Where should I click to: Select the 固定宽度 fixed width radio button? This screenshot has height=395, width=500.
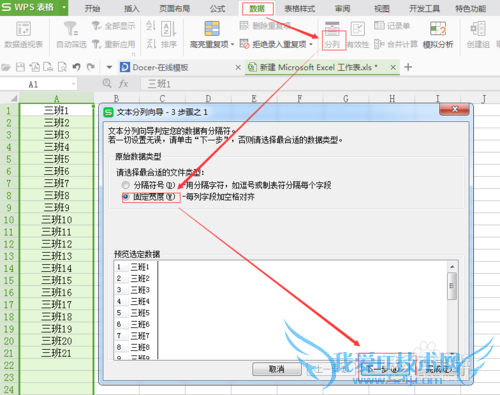click(125, 197)
